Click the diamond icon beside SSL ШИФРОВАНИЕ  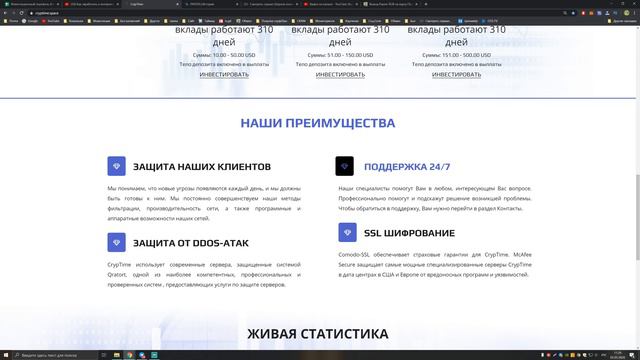(347, 232)
